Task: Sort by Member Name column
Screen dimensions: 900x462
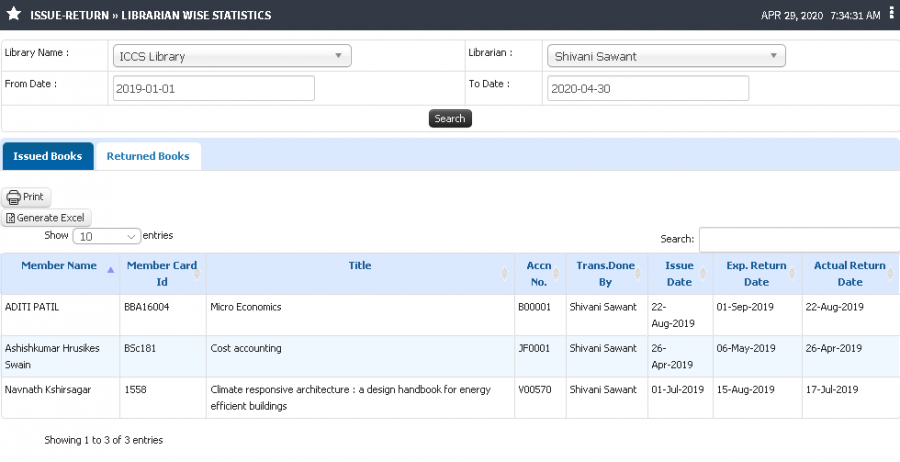Action: coord(60,274)
